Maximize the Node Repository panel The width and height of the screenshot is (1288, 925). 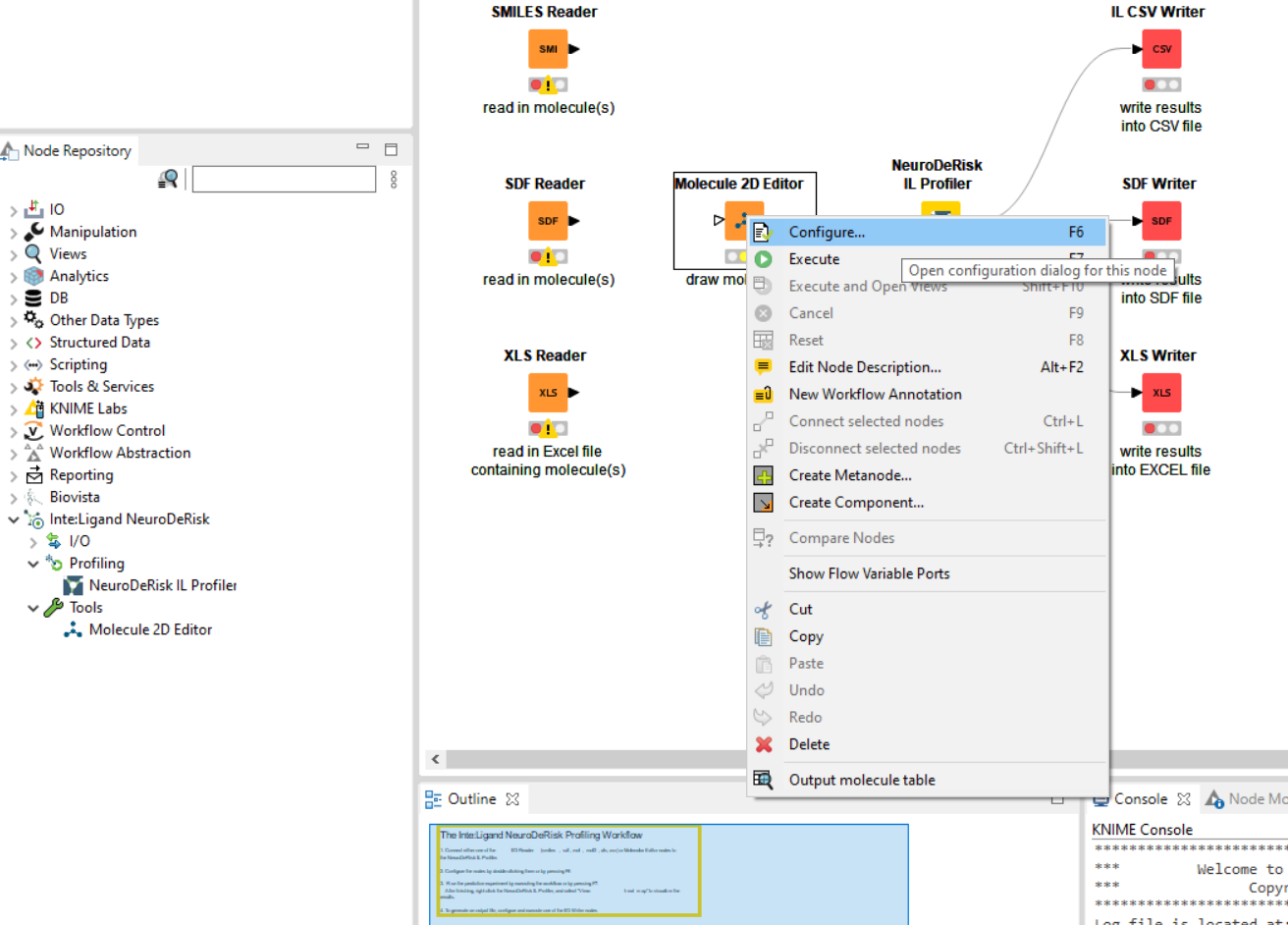tap(391, 149)
